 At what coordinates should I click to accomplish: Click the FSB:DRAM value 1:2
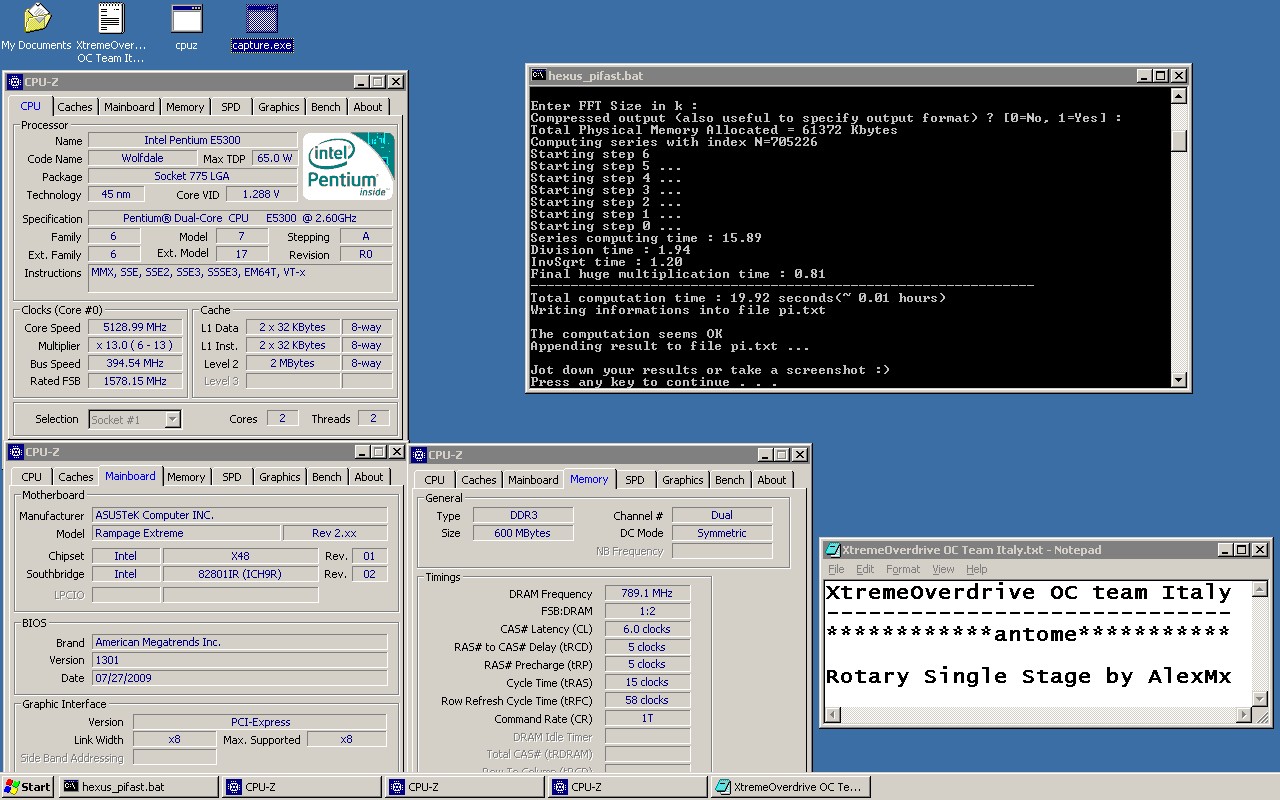point(647,611)
